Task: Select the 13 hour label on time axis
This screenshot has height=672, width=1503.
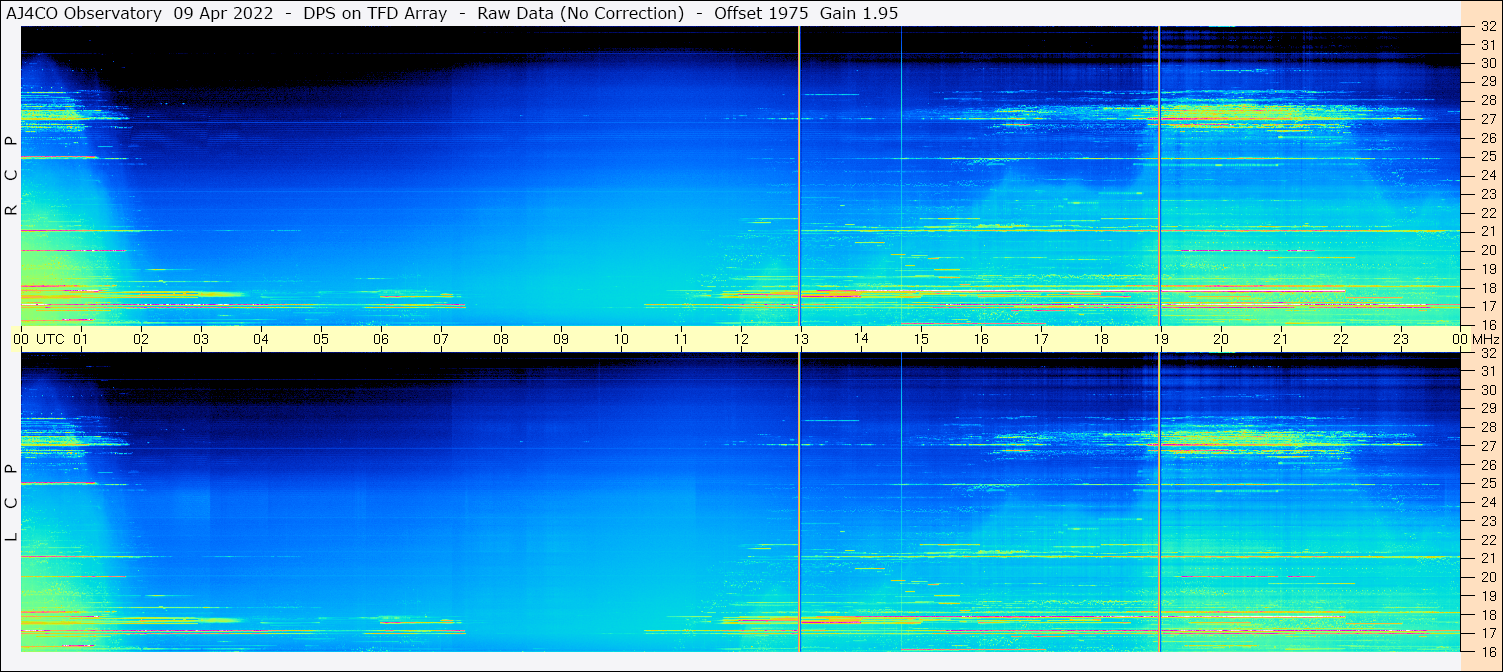Action: click(801, 339)
